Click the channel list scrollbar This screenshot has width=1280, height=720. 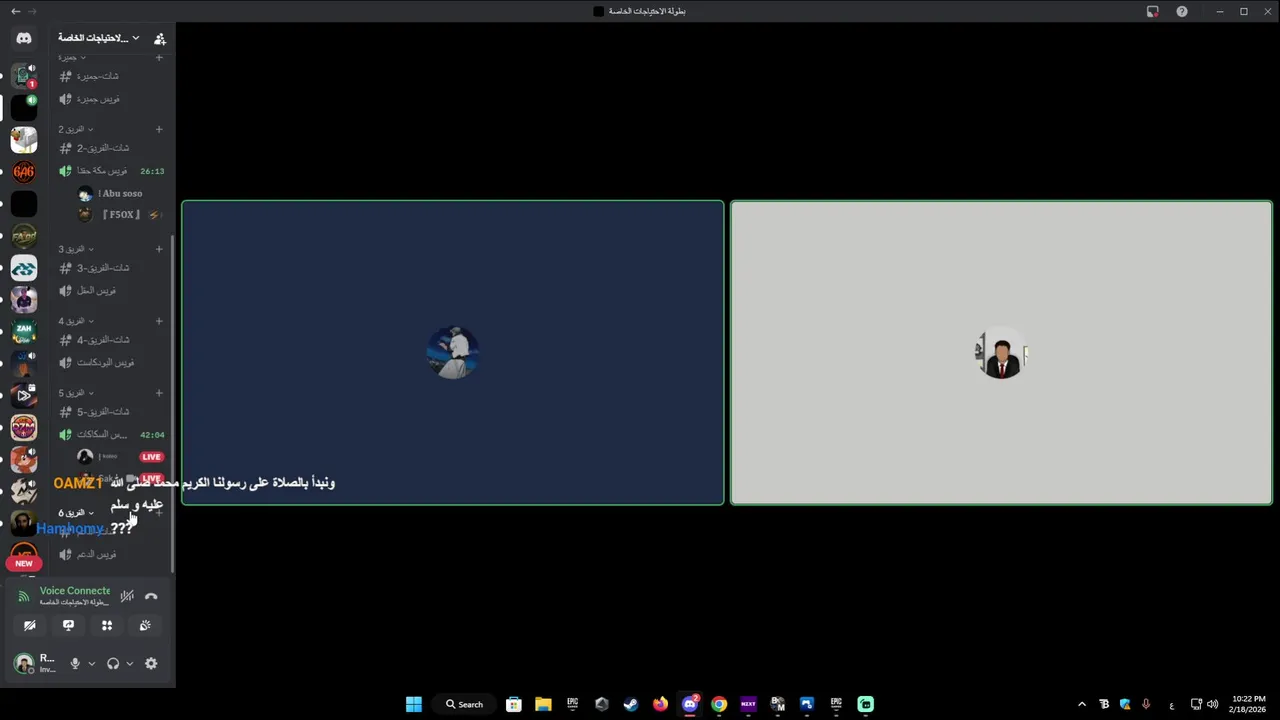[173, 404]
